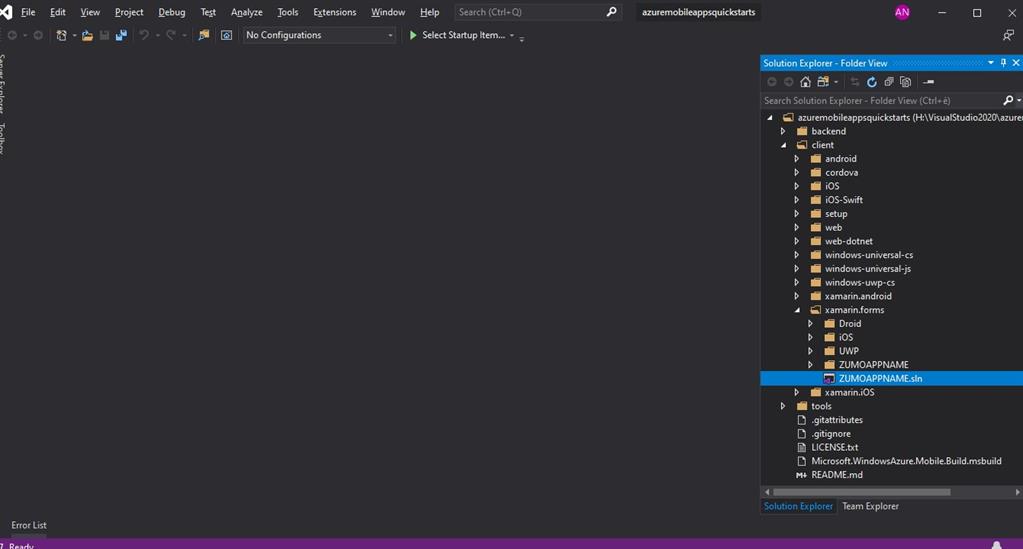
Task: Click the Undo arrow icon
Action: (144, 35)
